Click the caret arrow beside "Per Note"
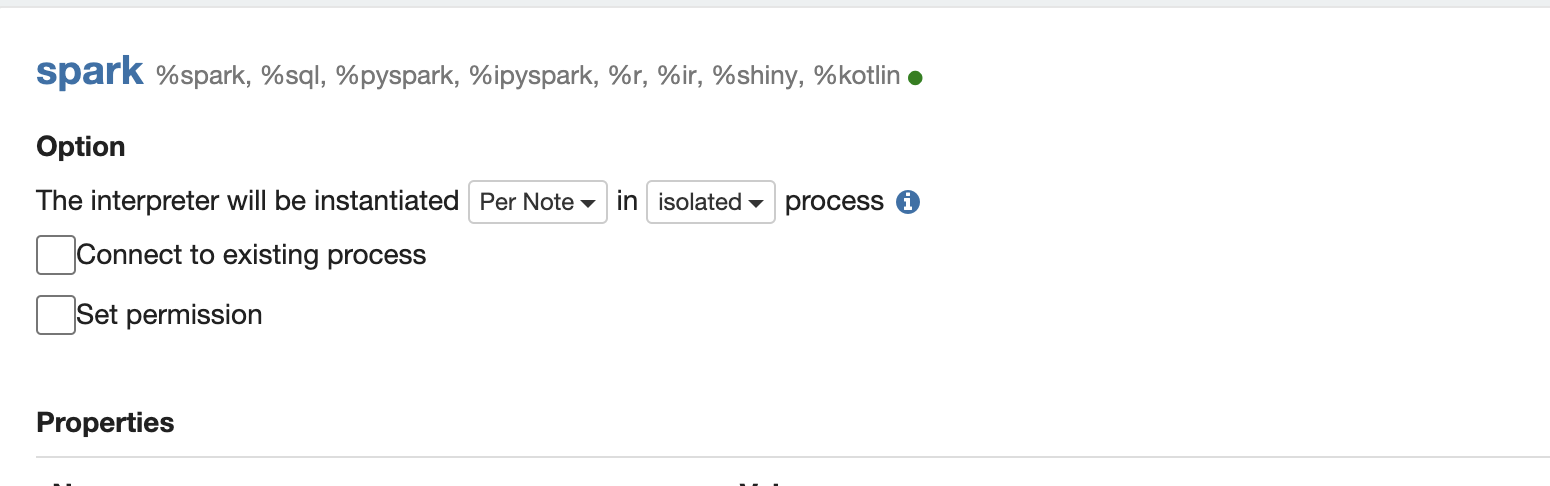 [x=588, y=203]
